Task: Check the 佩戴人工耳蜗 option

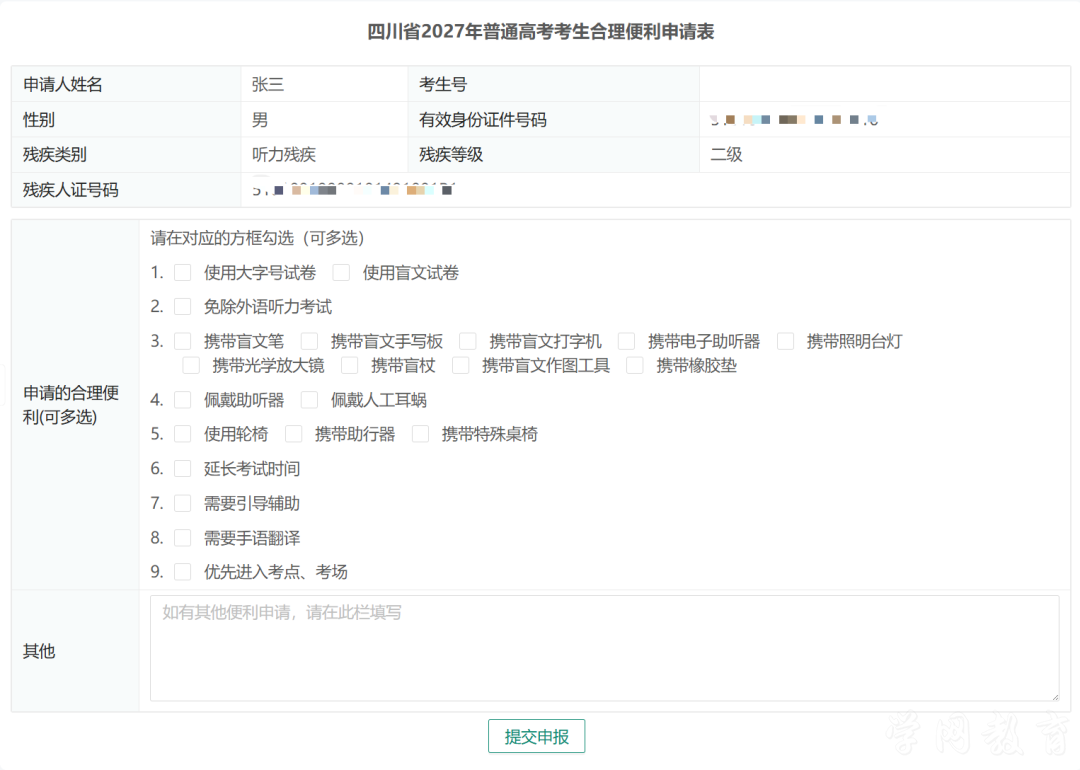Action: [309, 399]
